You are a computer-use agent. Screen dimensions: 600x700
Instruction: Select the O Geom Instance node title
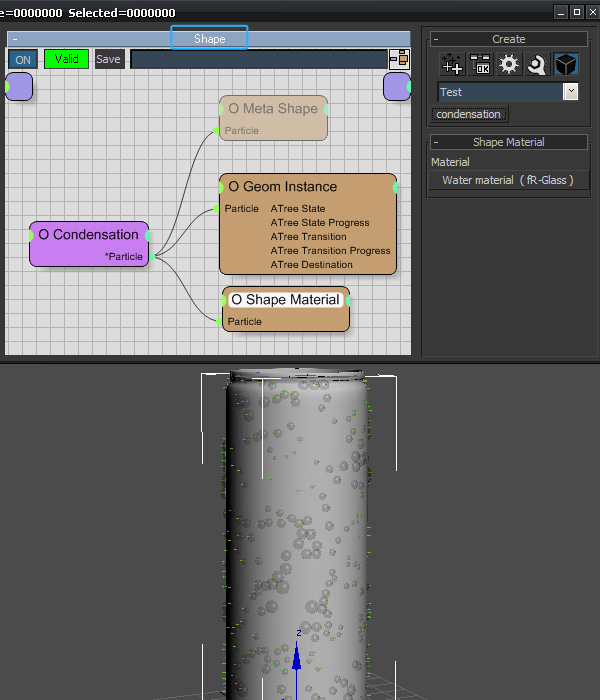pos(283,187)
